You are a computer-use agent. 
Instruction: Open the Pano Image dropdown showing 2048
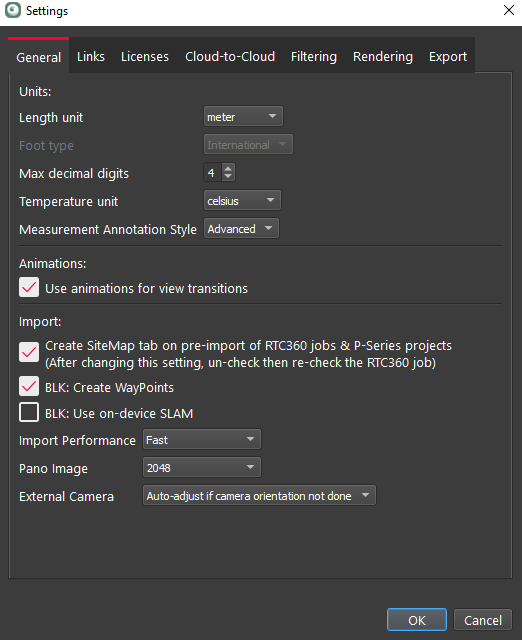coord(202,467)
